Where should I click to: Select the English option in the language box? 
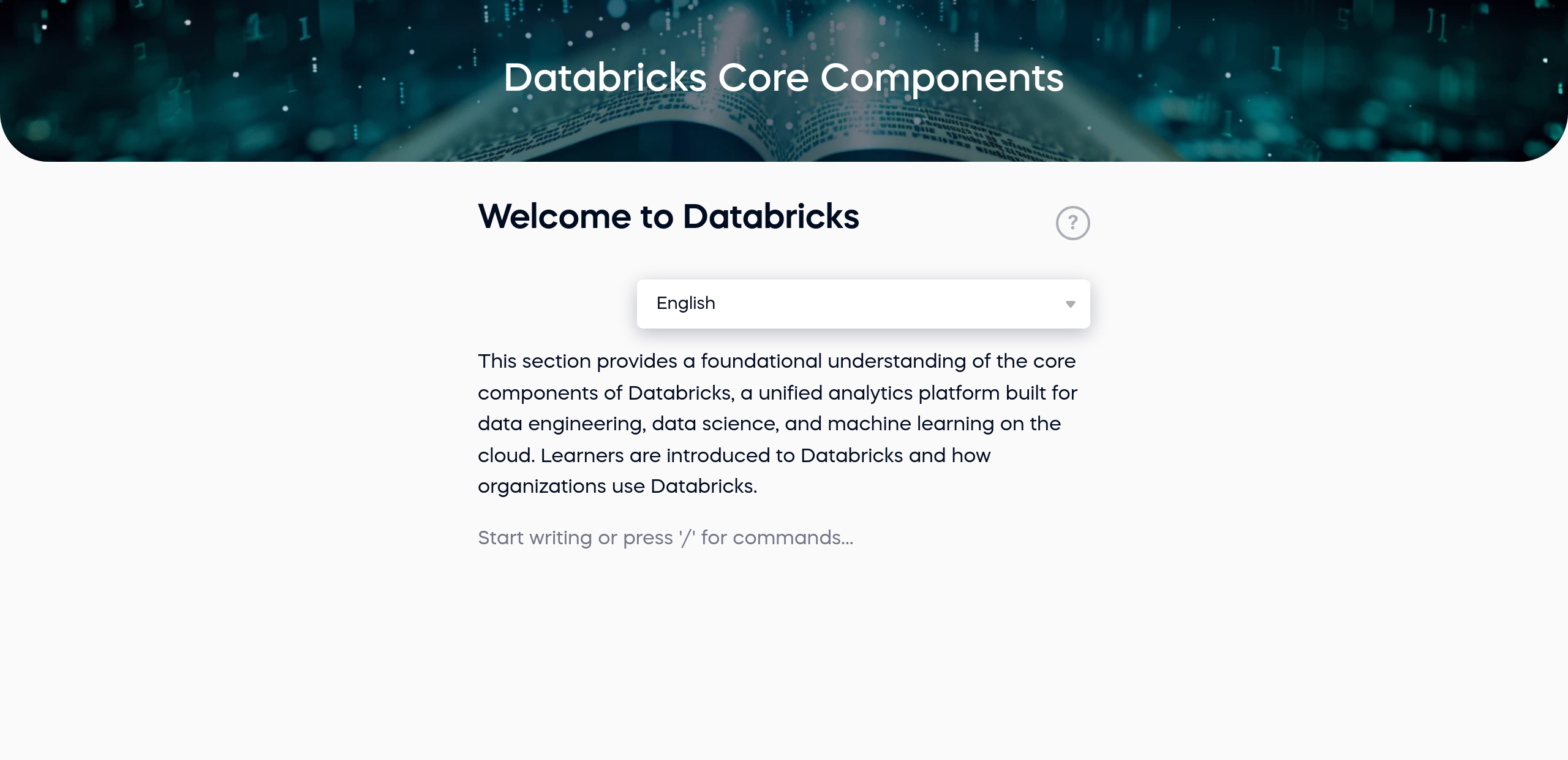[685, 303]
